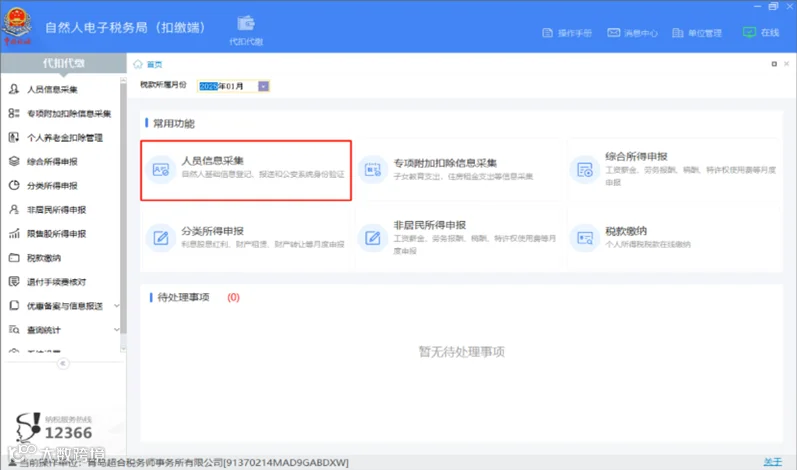Image resolution: width=797 pixels, height=470 pixels.
Task: Click the 关于 link in status bar
Action: tap(773, 462)
